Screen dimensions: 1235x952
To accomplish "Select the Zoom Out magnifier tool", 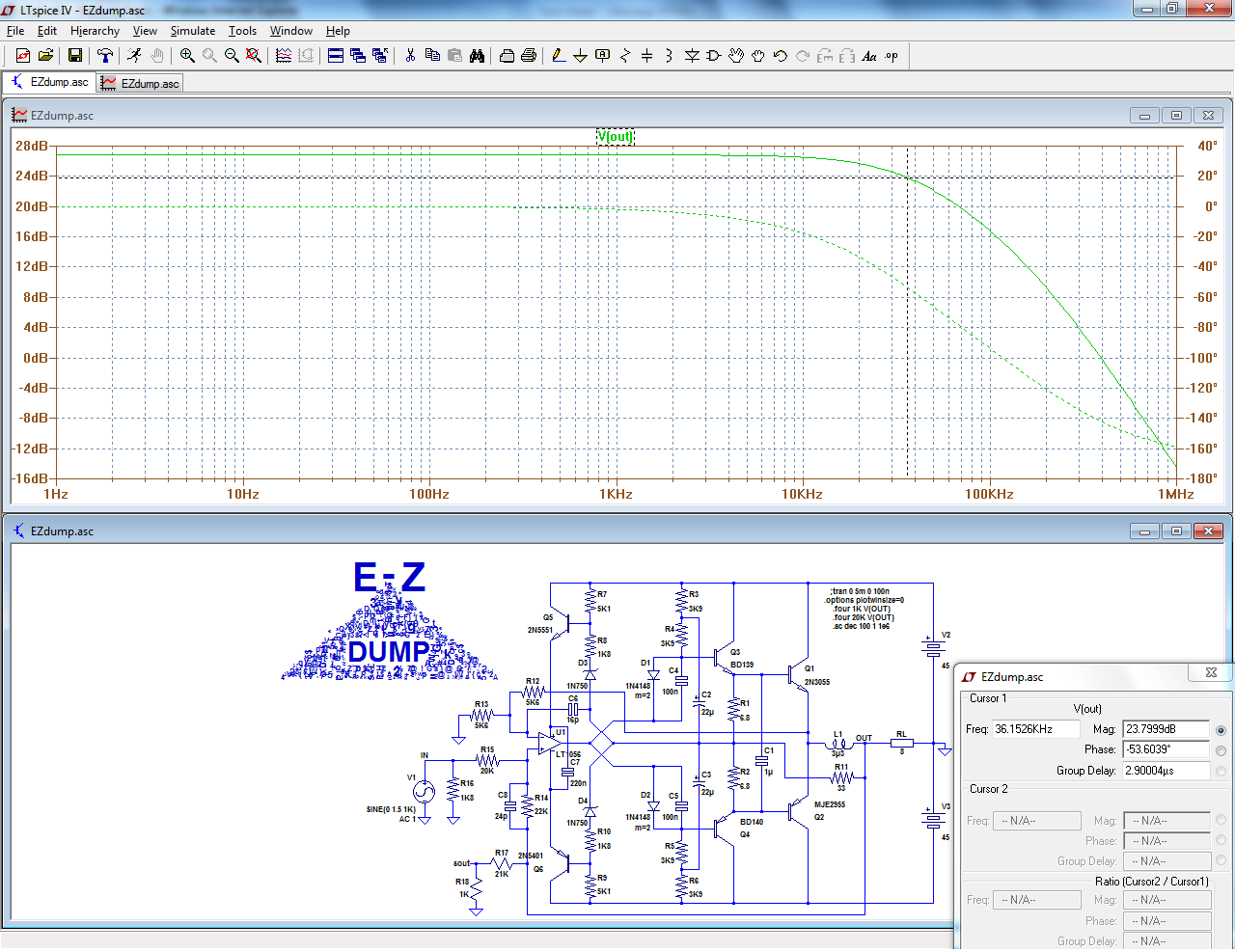I will pyautogui.click(x=232, y=56).
